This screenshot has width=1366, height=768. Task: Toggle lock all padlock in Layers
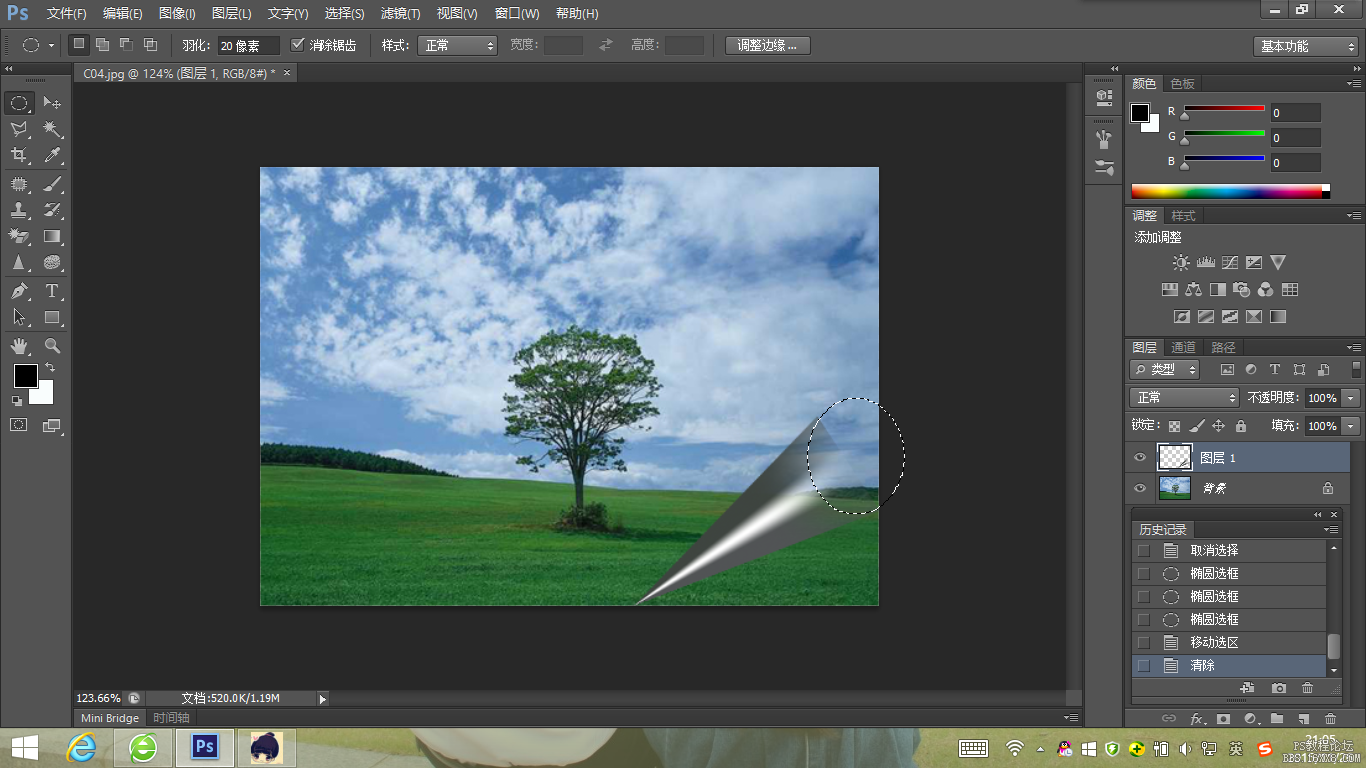(x=1241, y=426)
